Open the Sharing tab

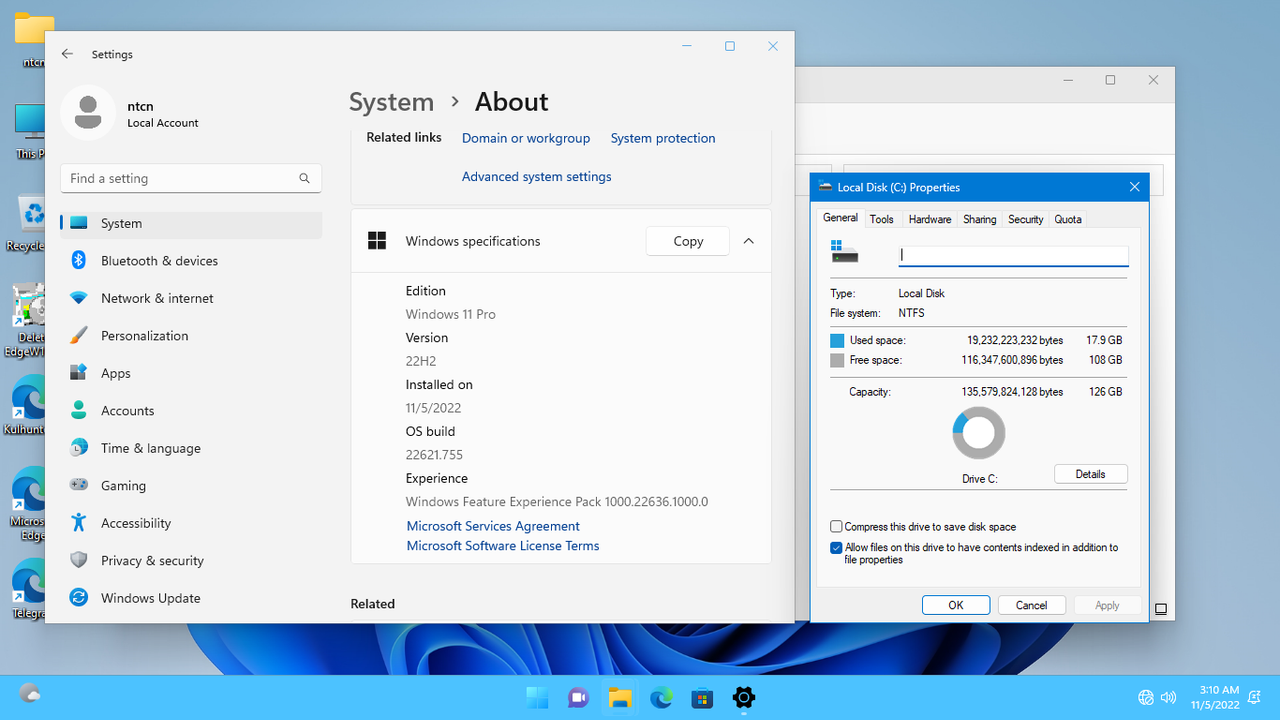[980, 219]
